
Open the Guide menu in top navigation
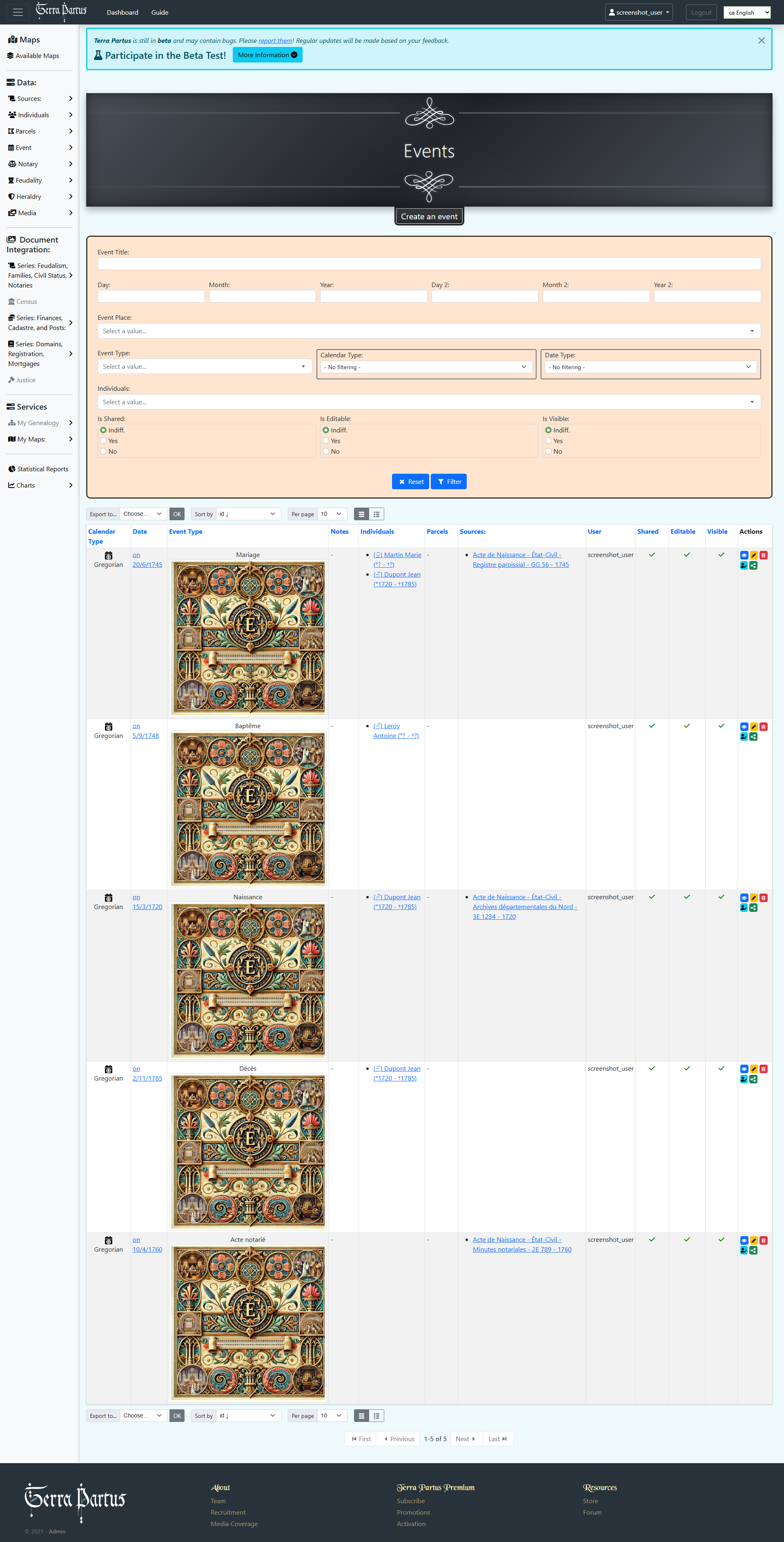pyautogui.click(x=160, y=12)
